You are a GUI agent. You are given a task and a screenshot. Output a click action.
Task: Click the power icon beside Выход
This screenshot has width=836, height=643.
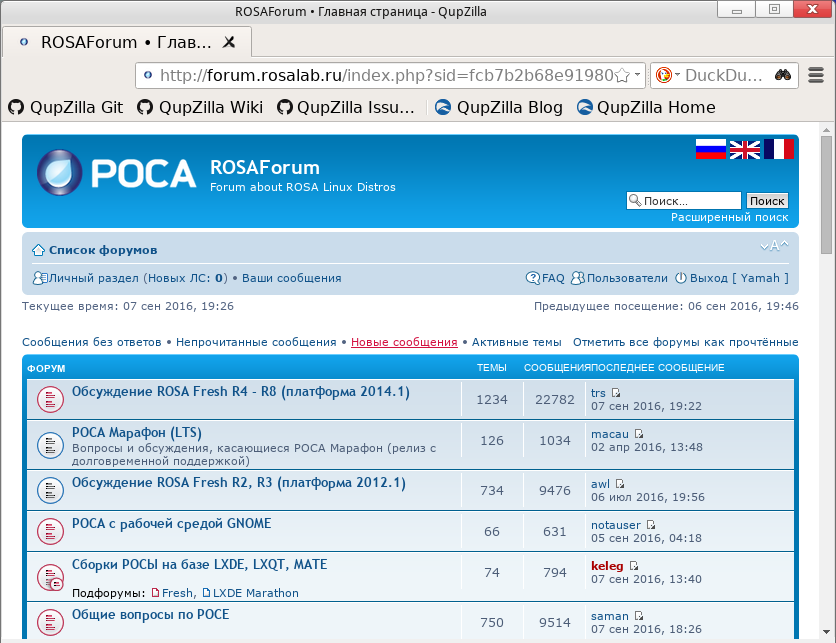681,278
